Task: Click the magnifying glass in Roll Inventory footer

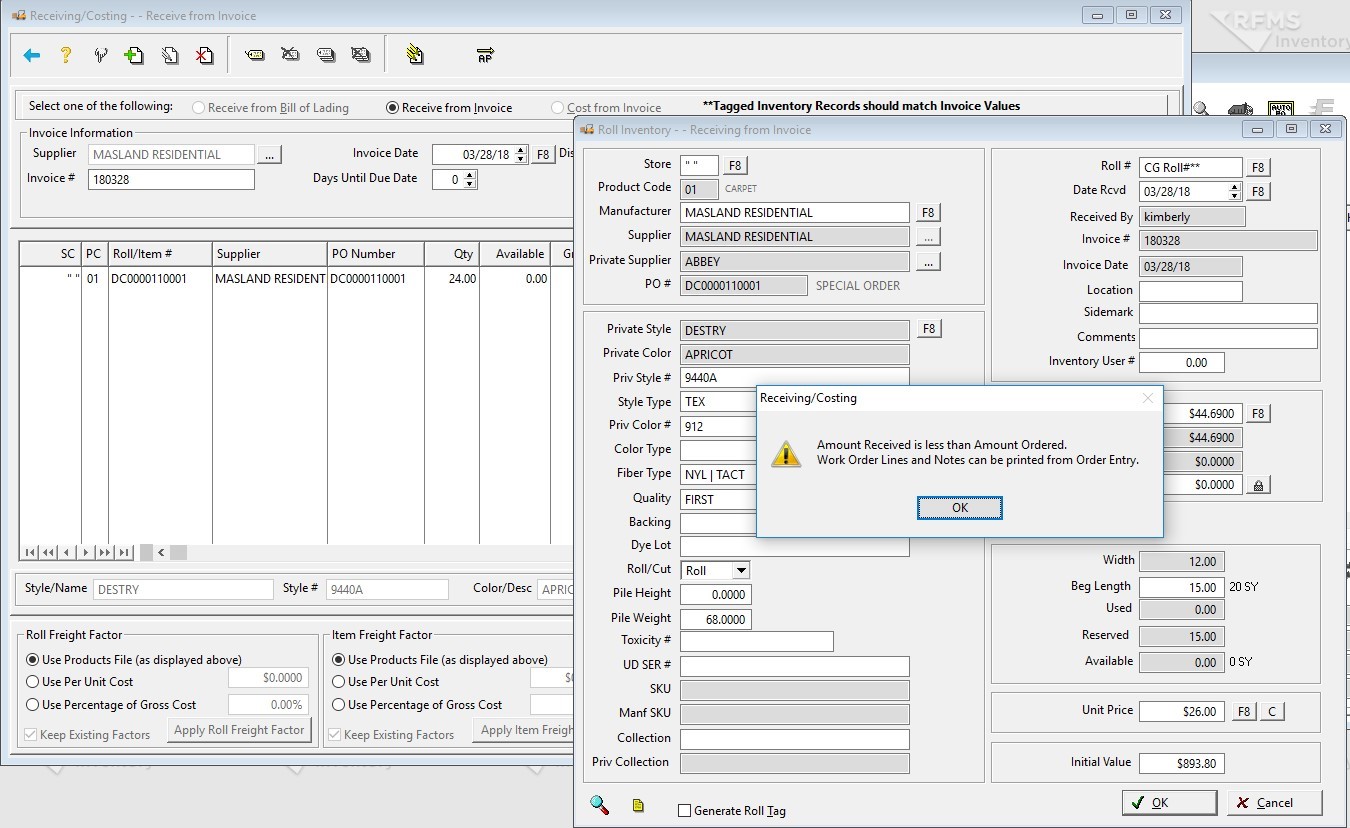Action: pos(600,804)
